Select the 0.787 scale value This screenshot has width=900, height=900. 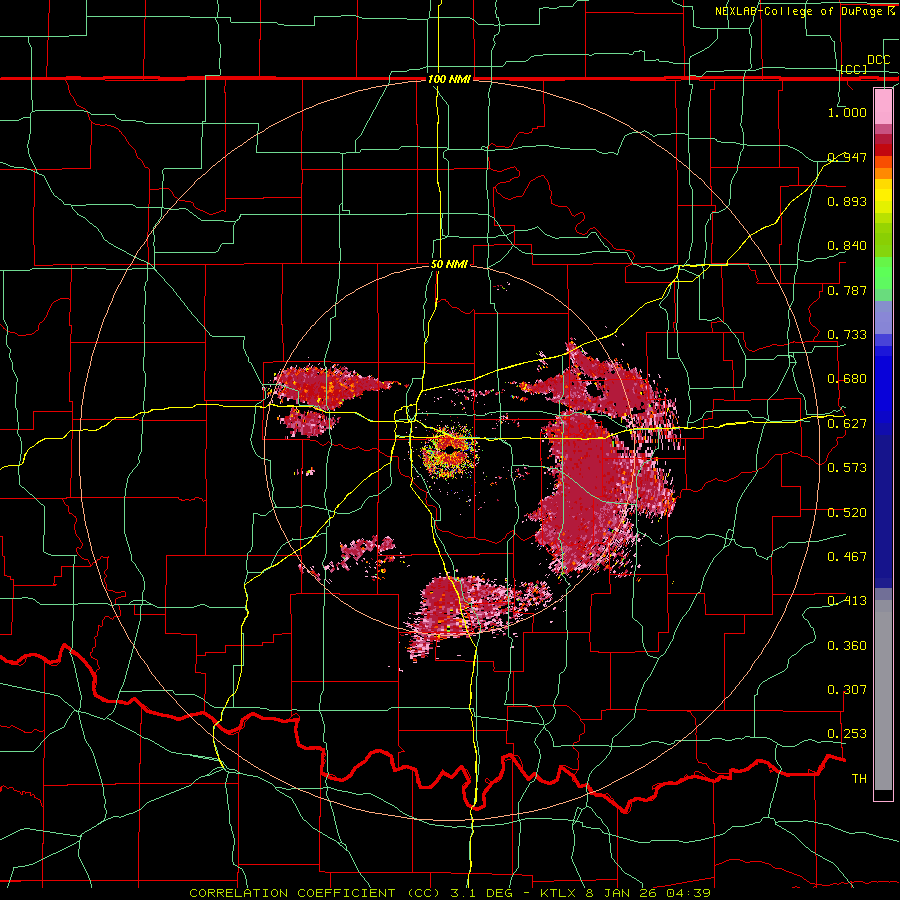(847, 290)
